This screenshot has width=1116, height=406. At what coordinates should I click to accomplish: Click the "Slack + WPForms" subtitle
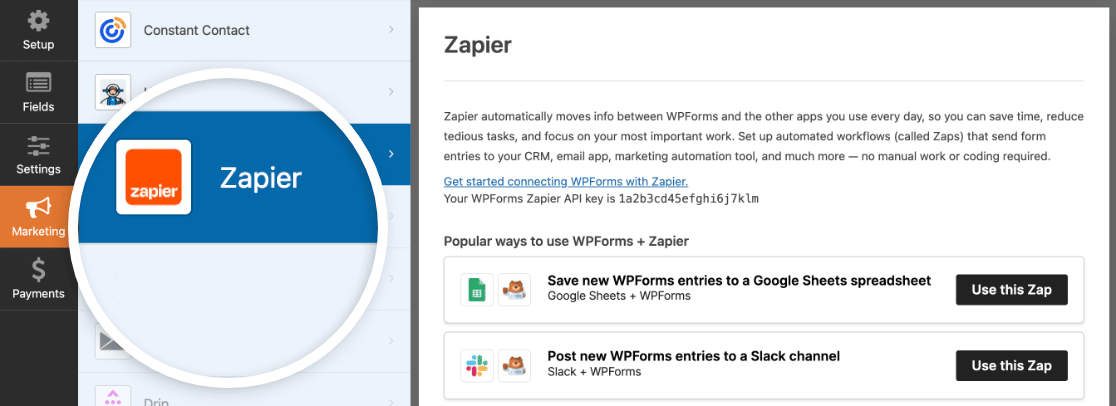pyautogui.click(x=594, y=372)
